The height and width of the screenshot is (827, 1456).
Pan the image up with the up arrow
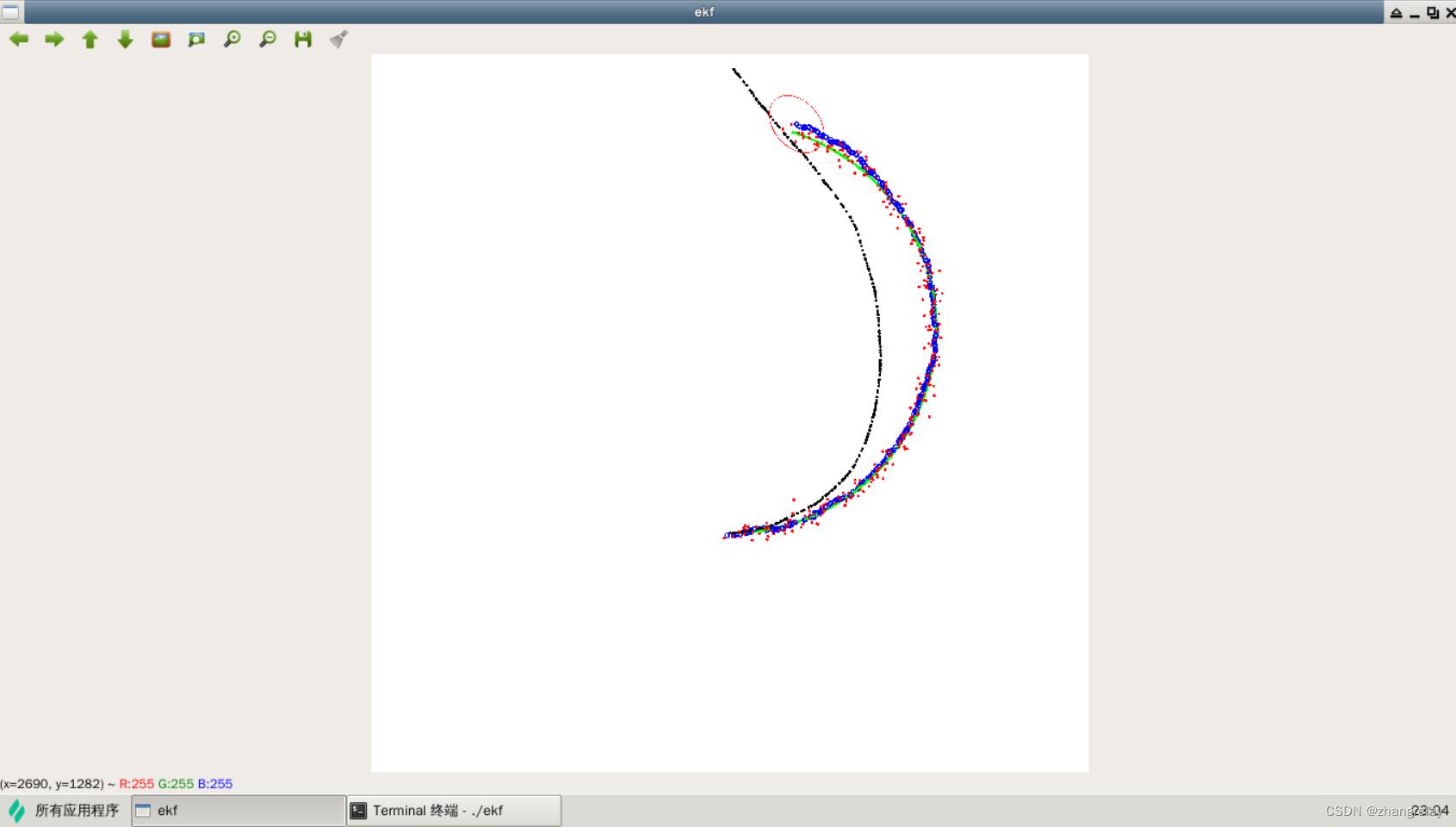[x=90, y=40]
